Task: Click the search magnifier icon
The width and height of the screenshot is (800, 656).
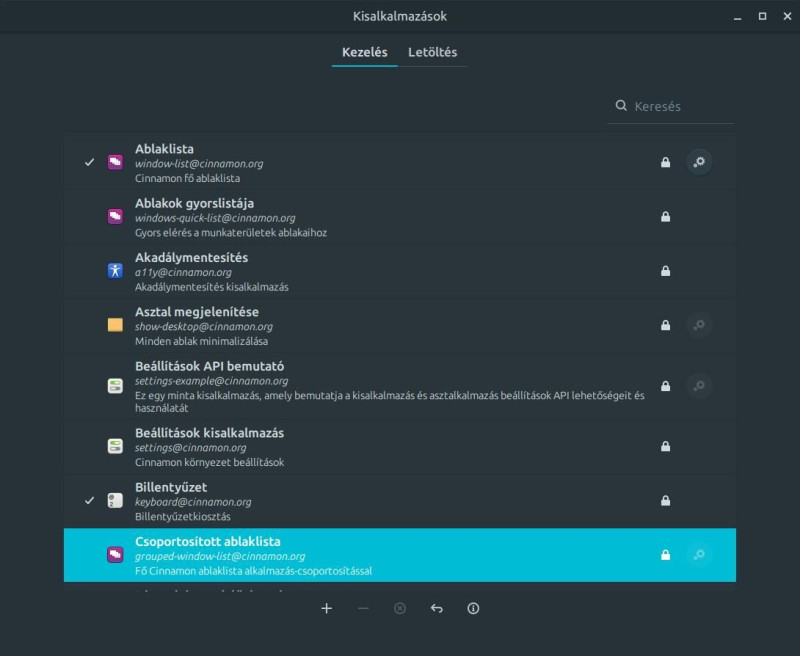Action: click(621, 106)
